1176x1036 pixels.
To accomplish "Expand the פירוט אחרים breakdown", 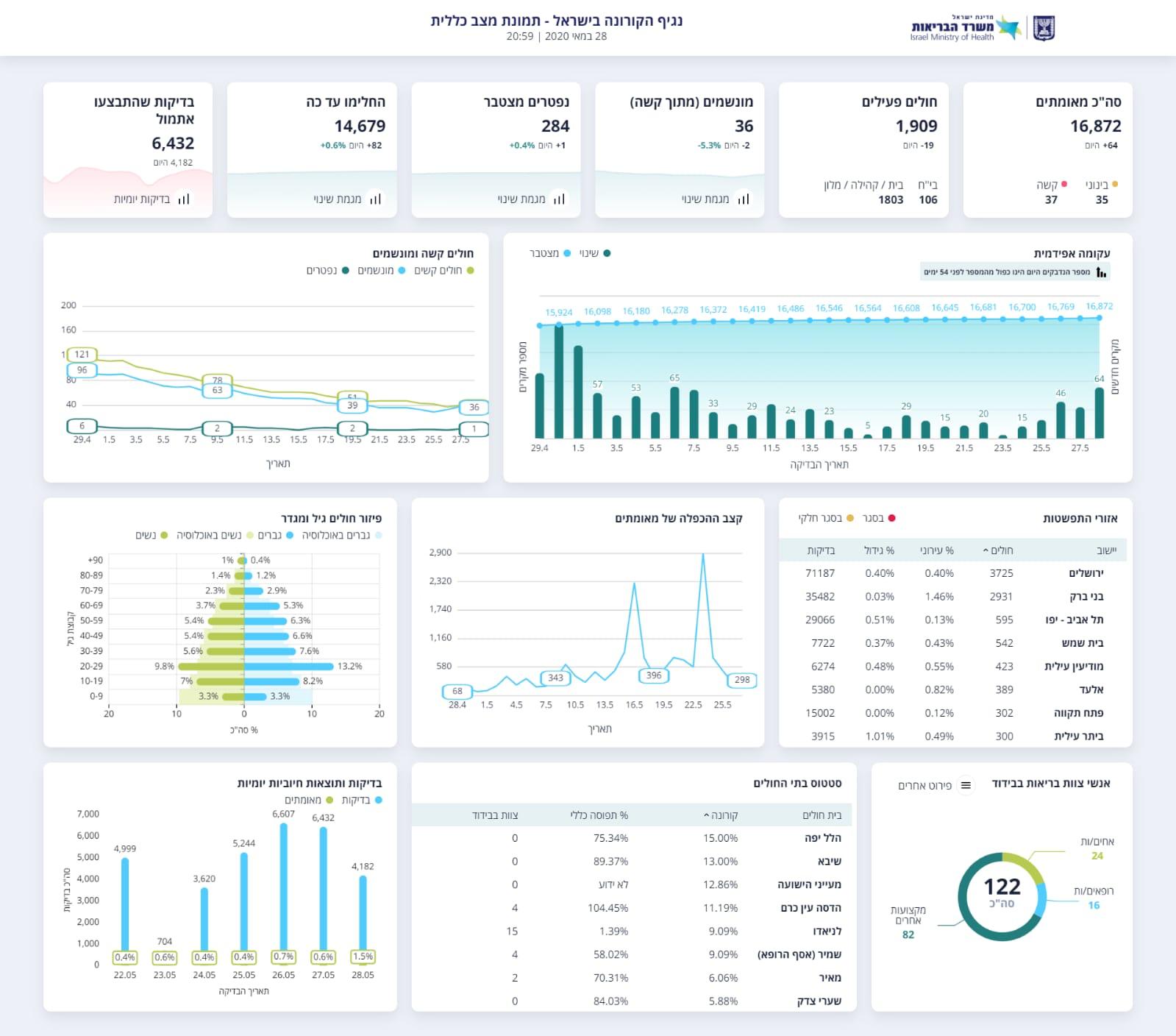I will (x=925, y=786).
